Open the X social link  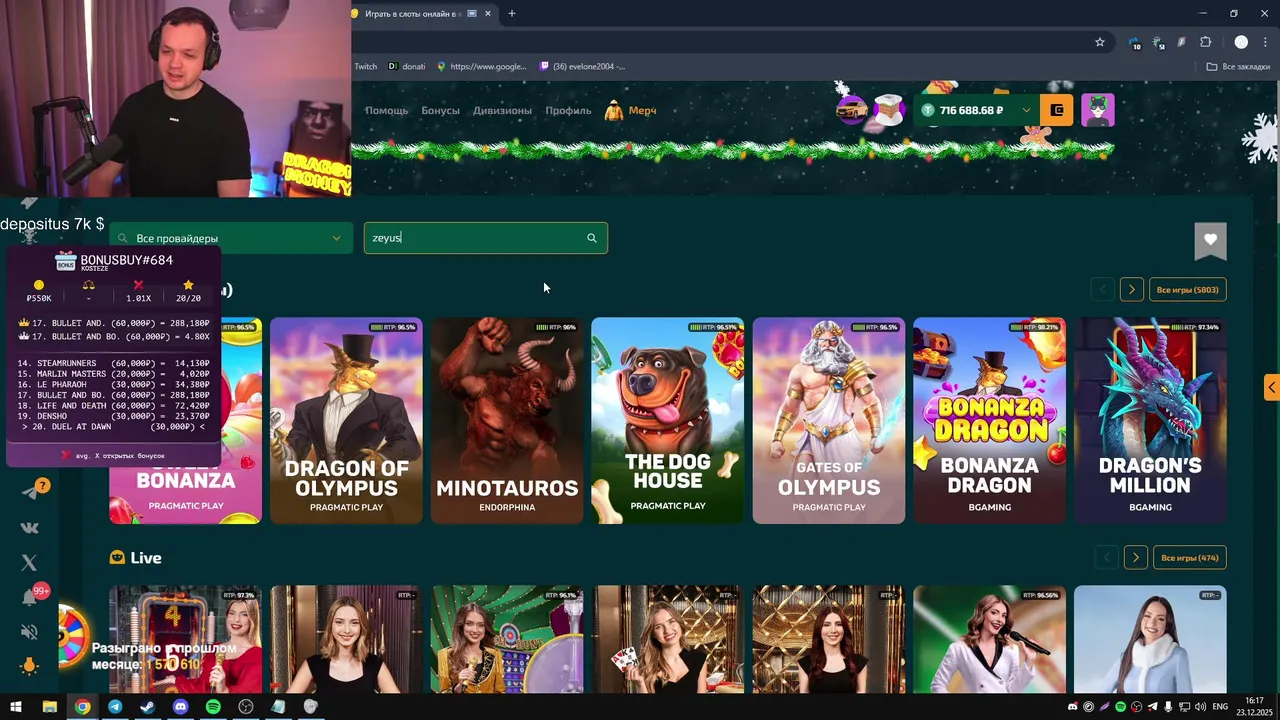pos(29,563)
